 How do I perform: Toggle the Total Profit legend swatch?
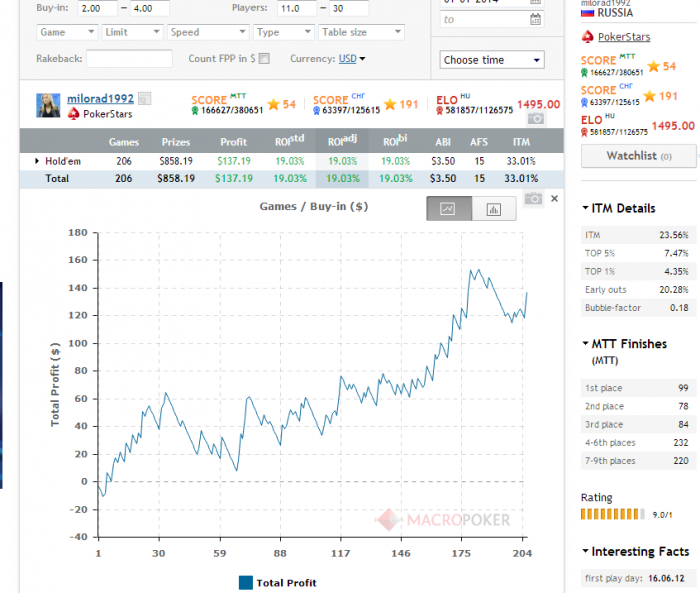coord(246,583)
